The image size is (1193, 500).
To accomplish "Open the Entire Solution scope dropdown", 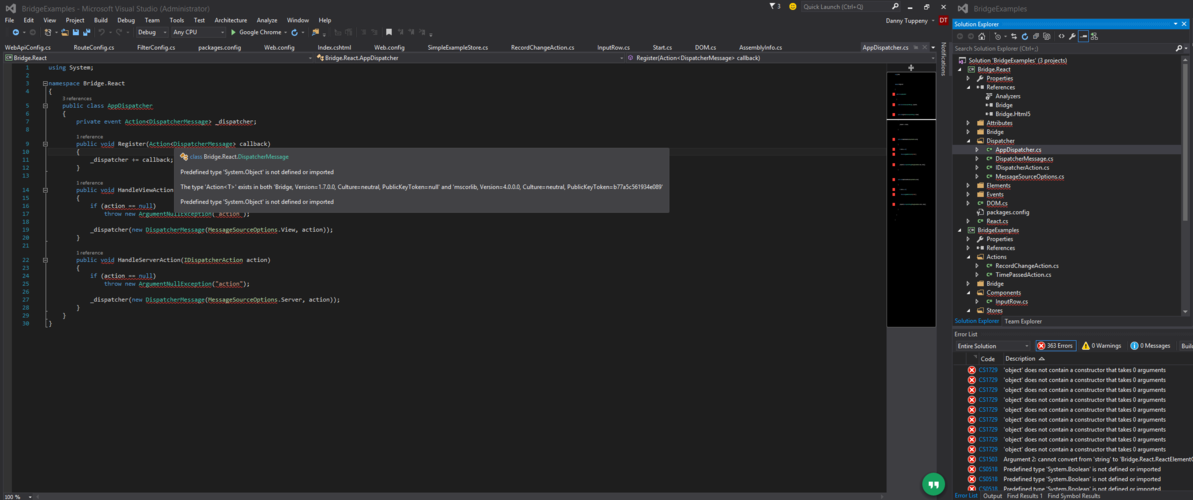I will pyautogui.click(x=993, y=346).
